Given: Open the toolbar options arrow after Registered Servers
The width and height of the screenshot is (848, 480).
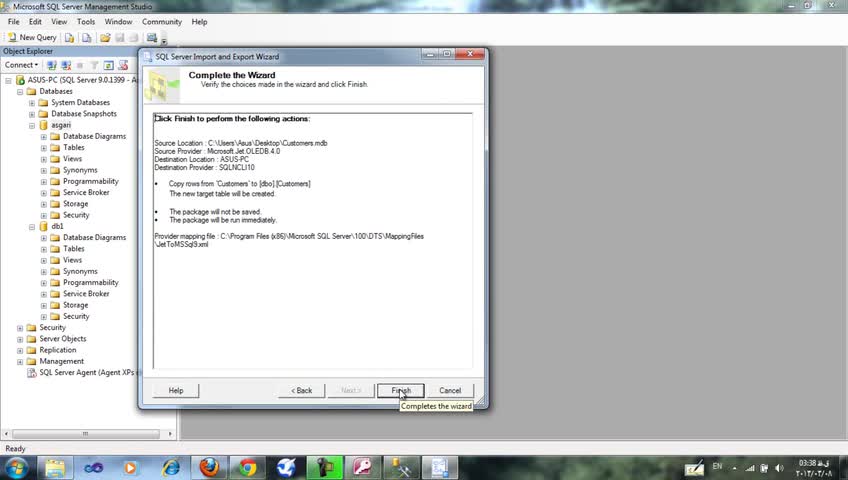Looking at the screenshot, I should pyautogui.click(x=164, y=39).
